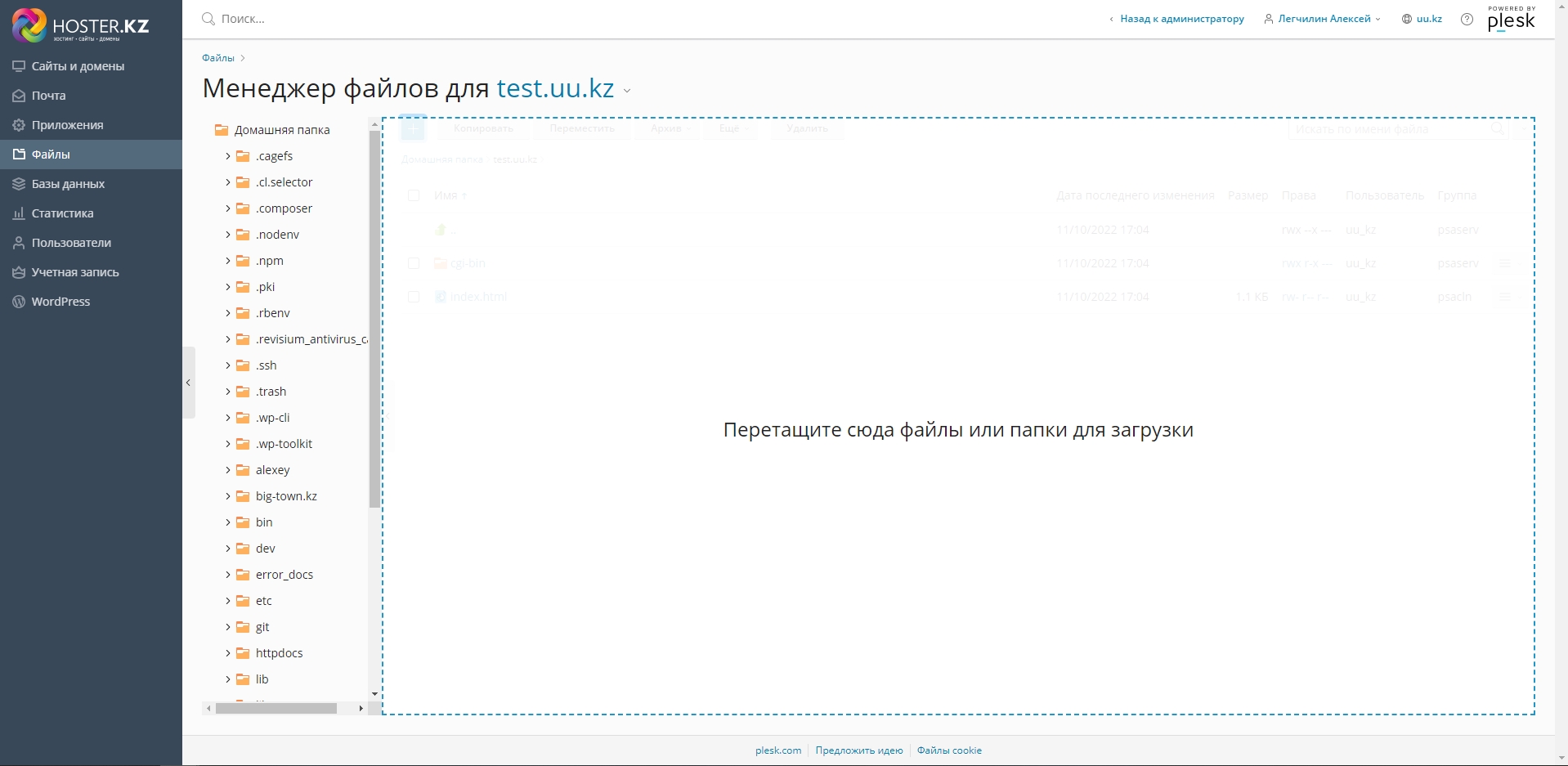The width and height of the screenshot is (1568, 766).
Task: Click the Plesk logo in header
Action: (1511, 19)
